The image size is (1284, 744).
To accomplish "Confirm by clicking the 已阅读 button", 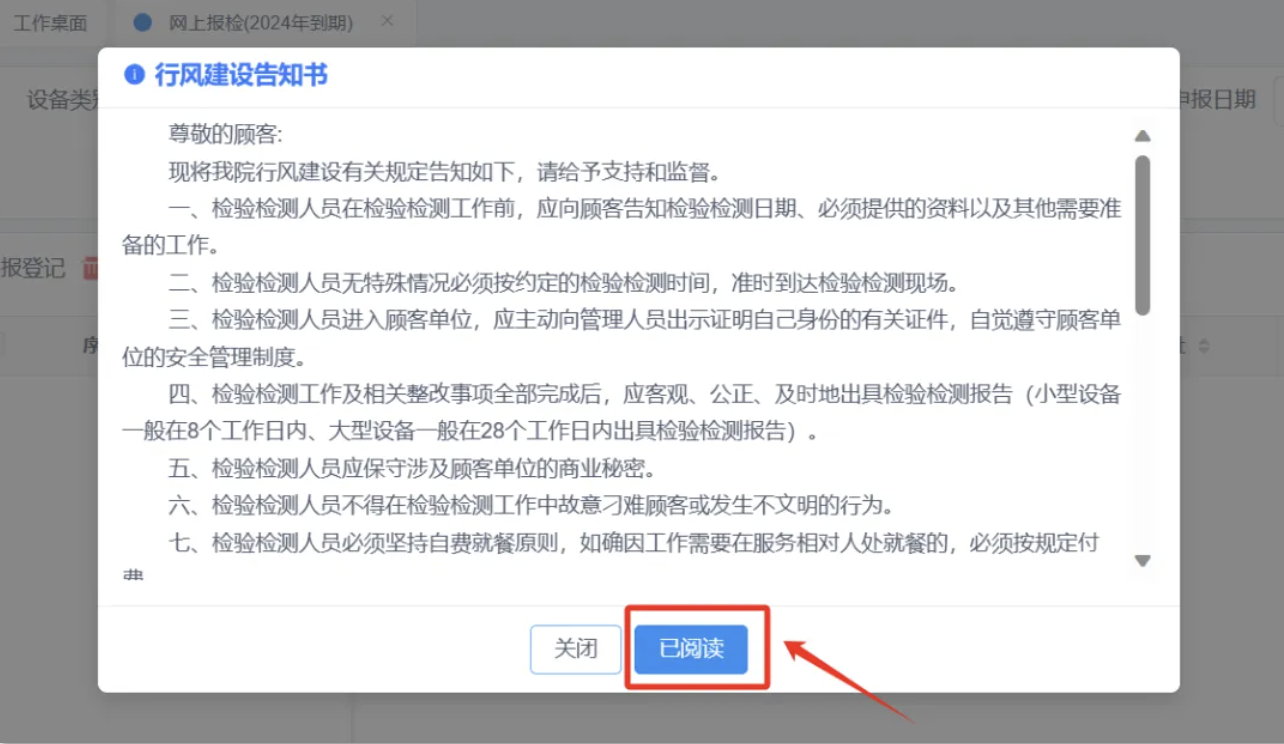I will [691, 649].
